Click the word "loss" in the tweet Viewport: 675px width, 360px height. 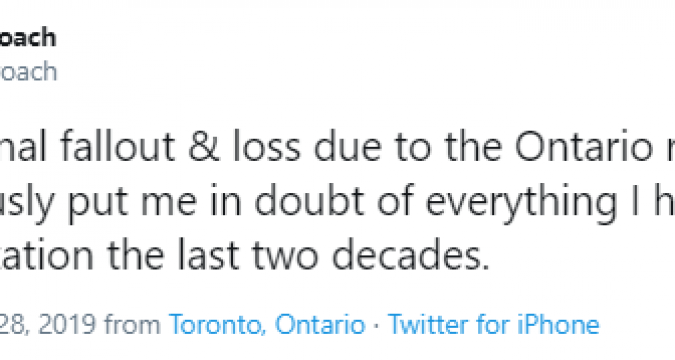tap(267, 147)
